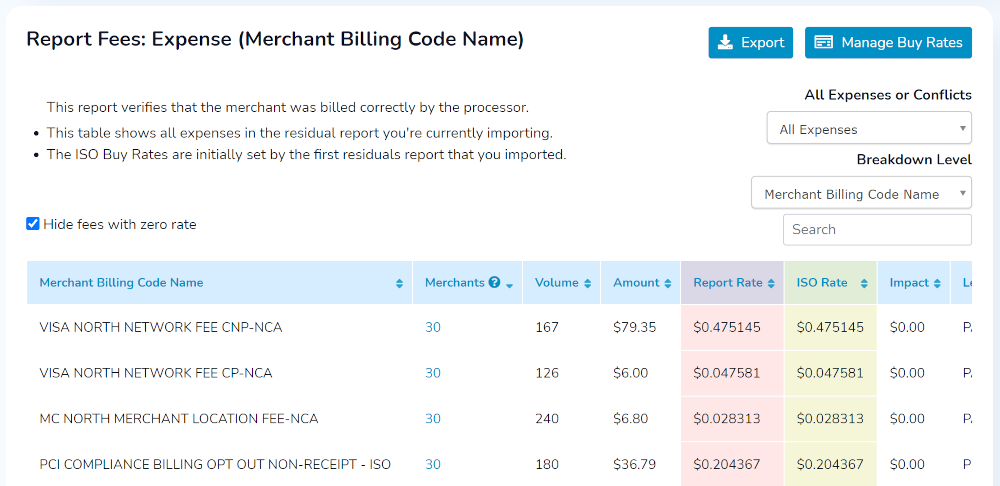Viewport: 1000px width, 486px height.
Task: Sort the Amount column using its arrows
Action: (668, 283)
